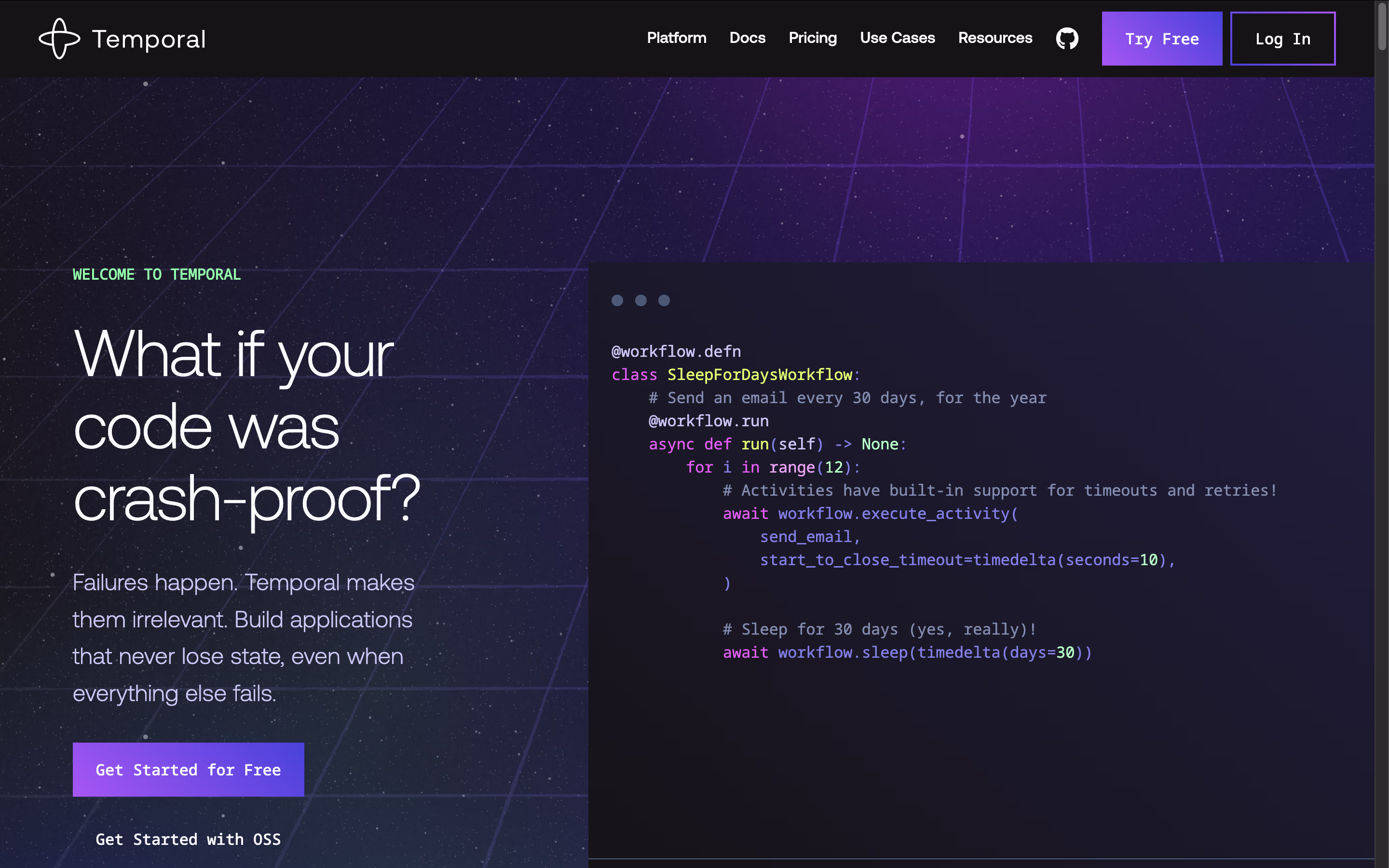Screen dimensions: 1389x868
Task: Click the "Send an email every 30 days" comment
Action: click(x=848, y=398)
